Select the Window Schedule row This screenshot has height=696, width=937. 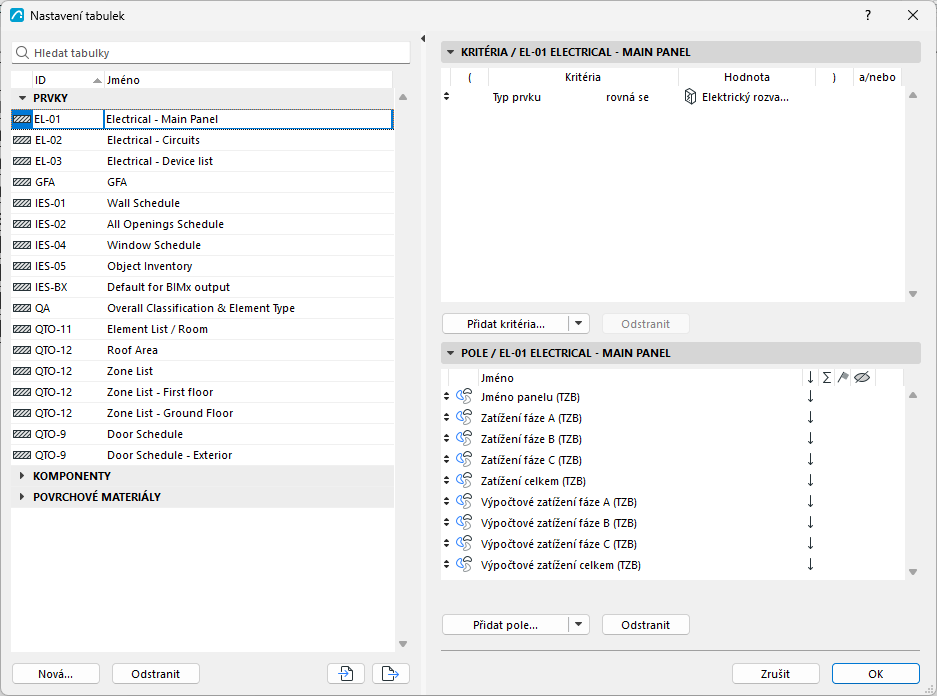[x=203, y=245]
